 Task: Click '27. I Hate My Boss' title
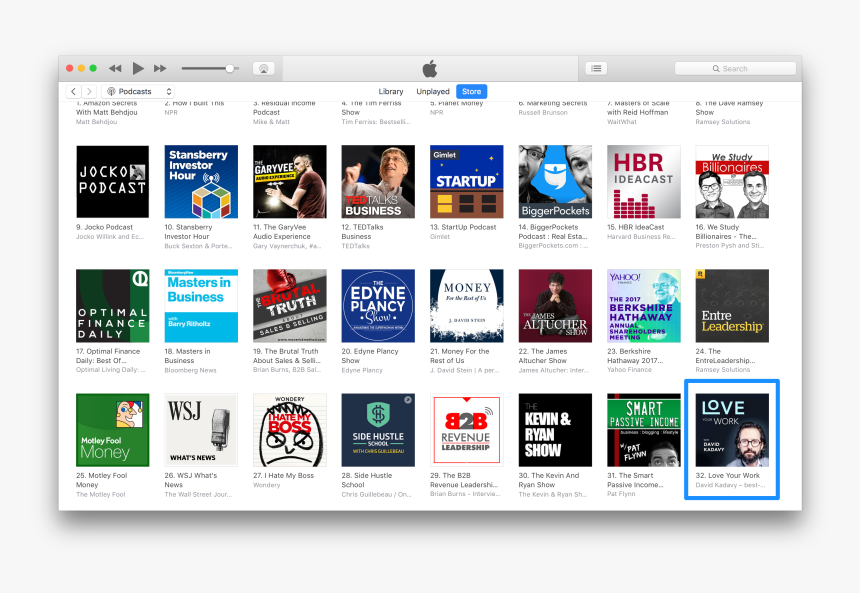tap(284, 476)
